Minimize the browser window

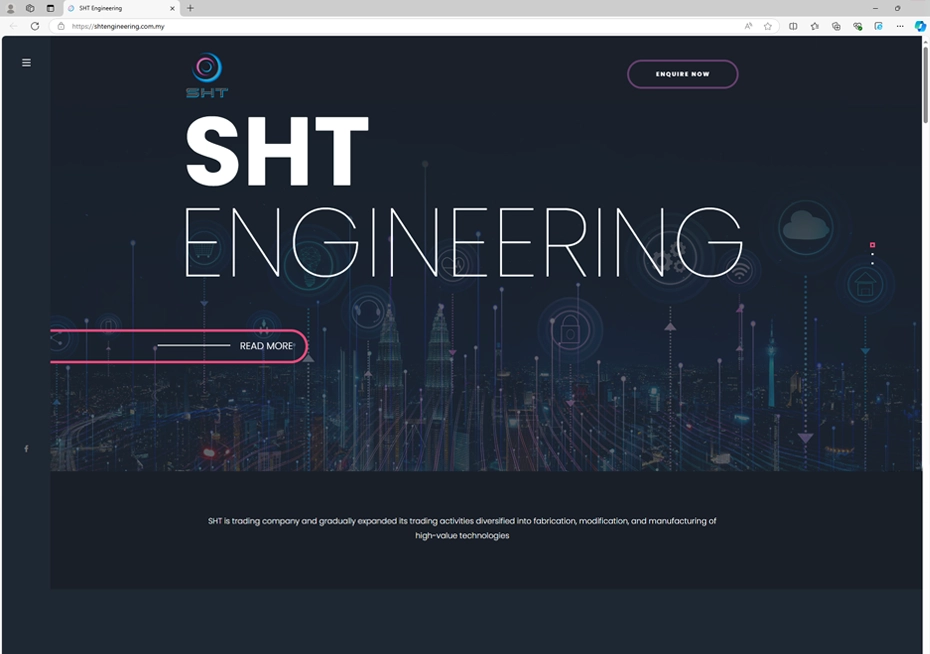[875, 8]
